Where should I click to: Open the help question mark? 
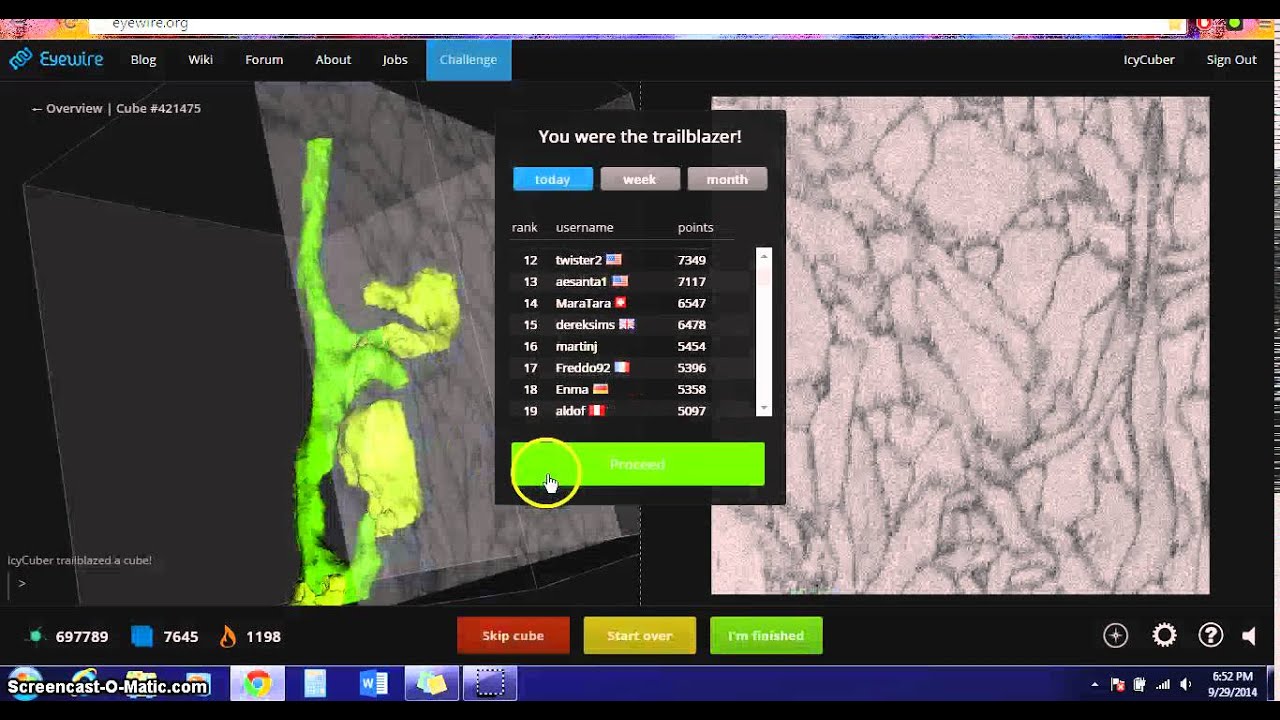1211,635
